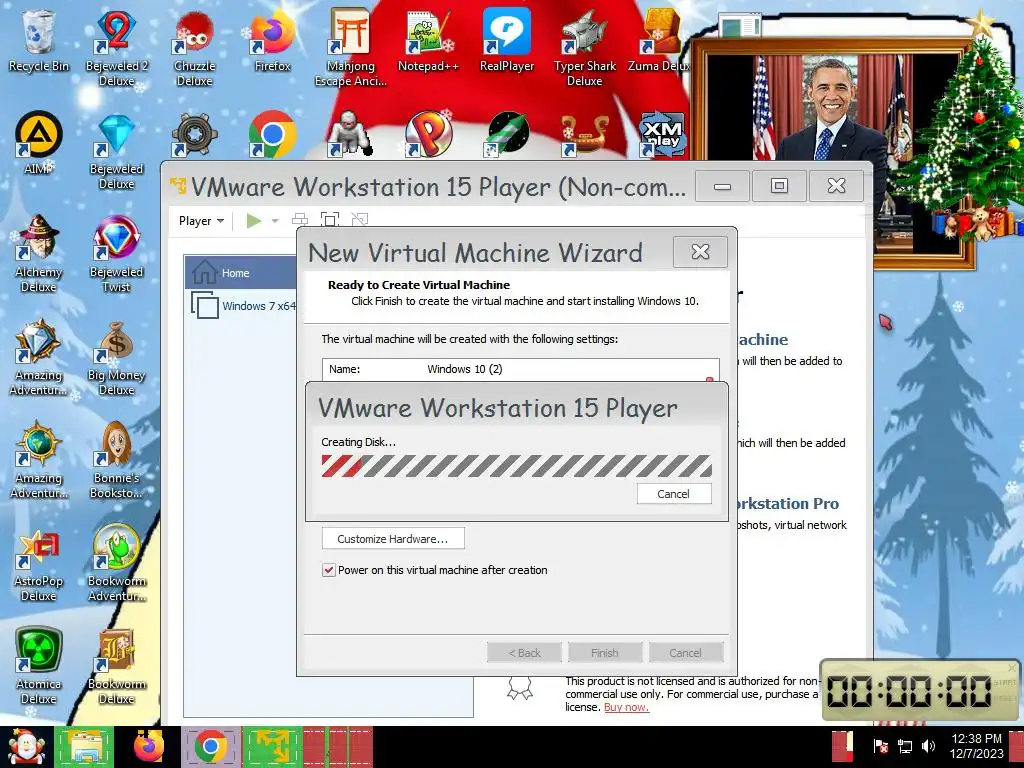The height and width of the screenshot is (768, 1024).
Task: Click the volume speaker tray icon
Action: click(x=928, y=746)
